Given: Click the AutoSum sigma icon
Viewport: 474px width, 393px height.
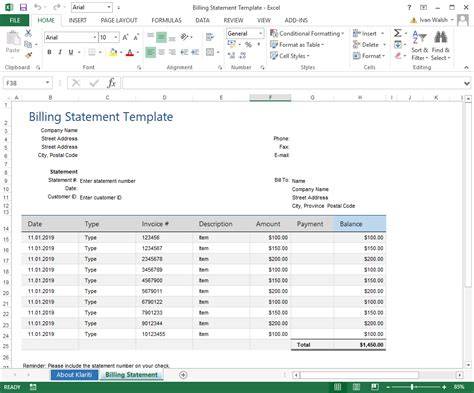Looking at the screenshot, I should click(397, 33).
